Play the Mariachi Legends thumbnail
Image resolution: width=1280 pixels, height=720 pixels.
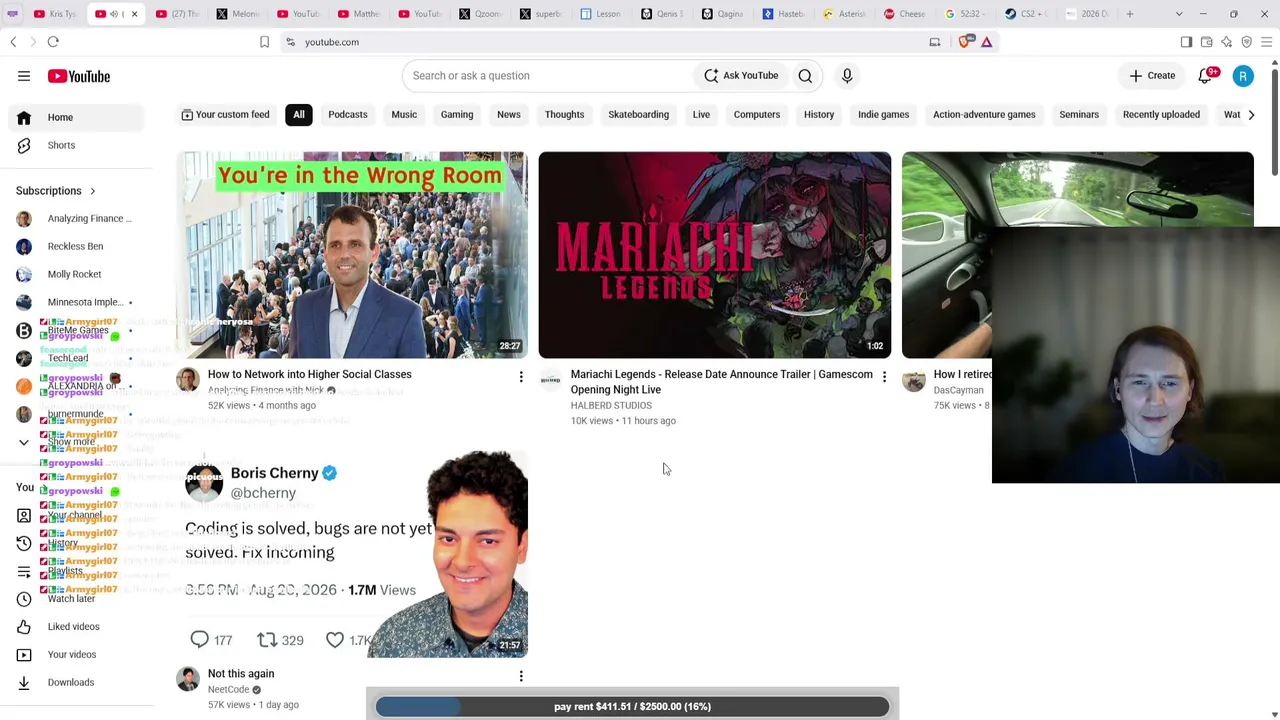point(715,255)
